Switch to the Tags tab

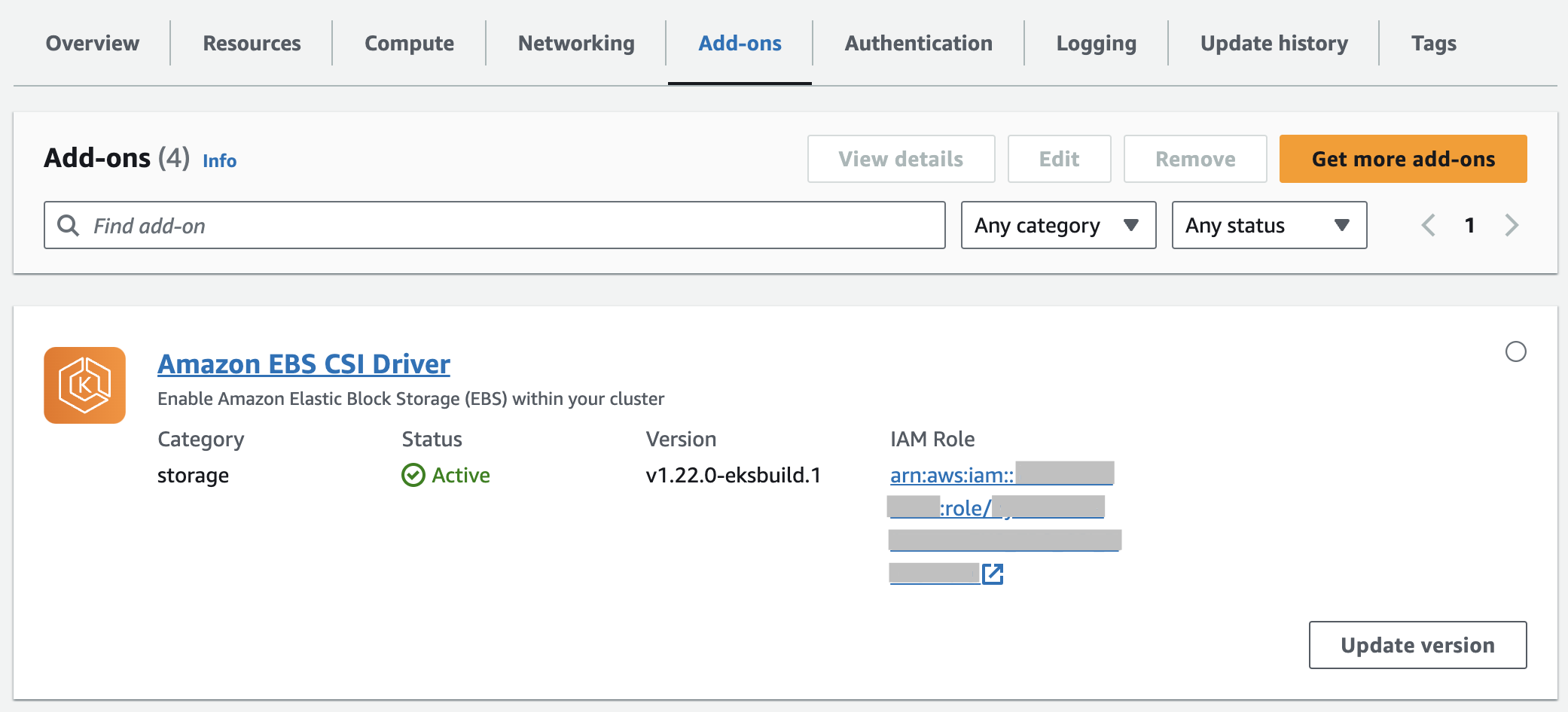(1433, 44)
